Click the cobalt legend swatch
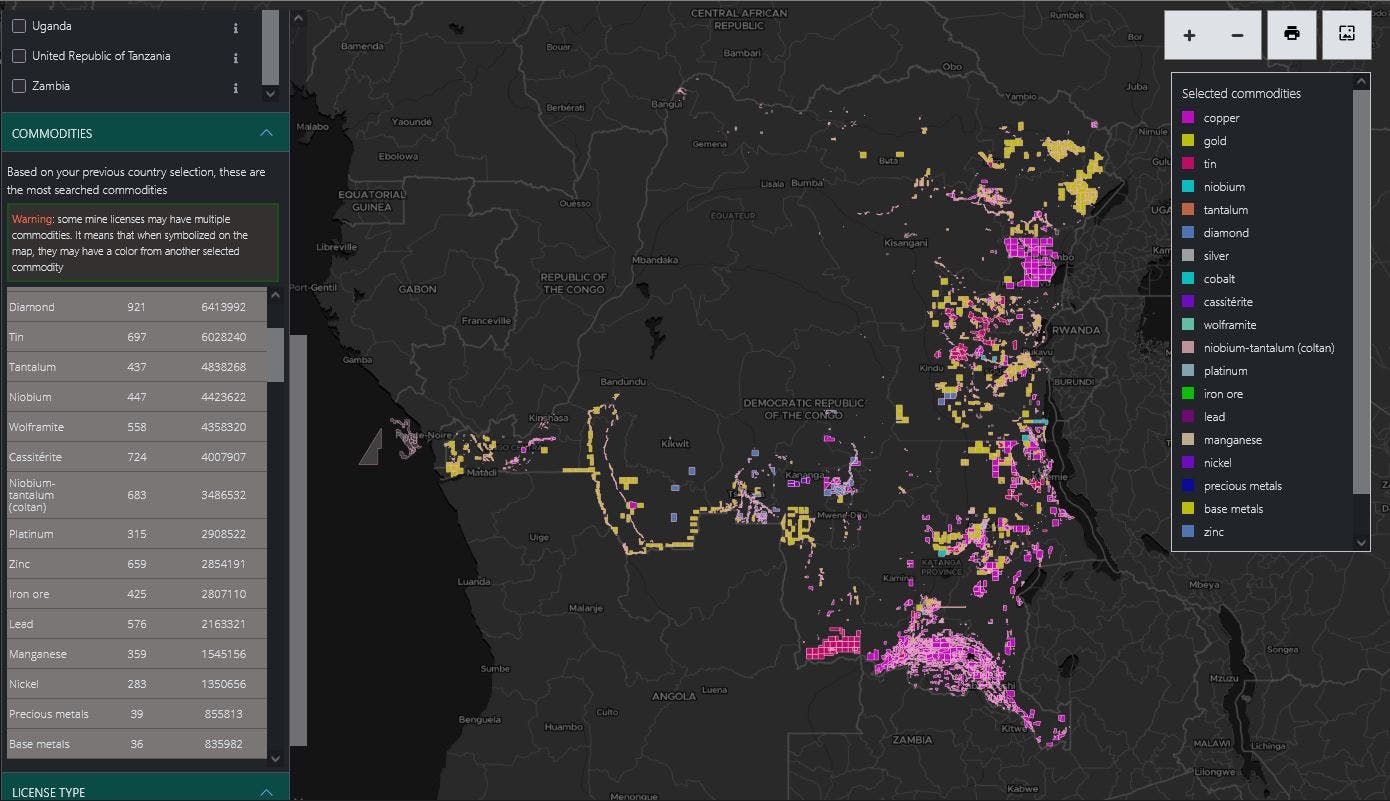The width and height of the screenshot is (1390, 801). click(x=1188, y=279)
